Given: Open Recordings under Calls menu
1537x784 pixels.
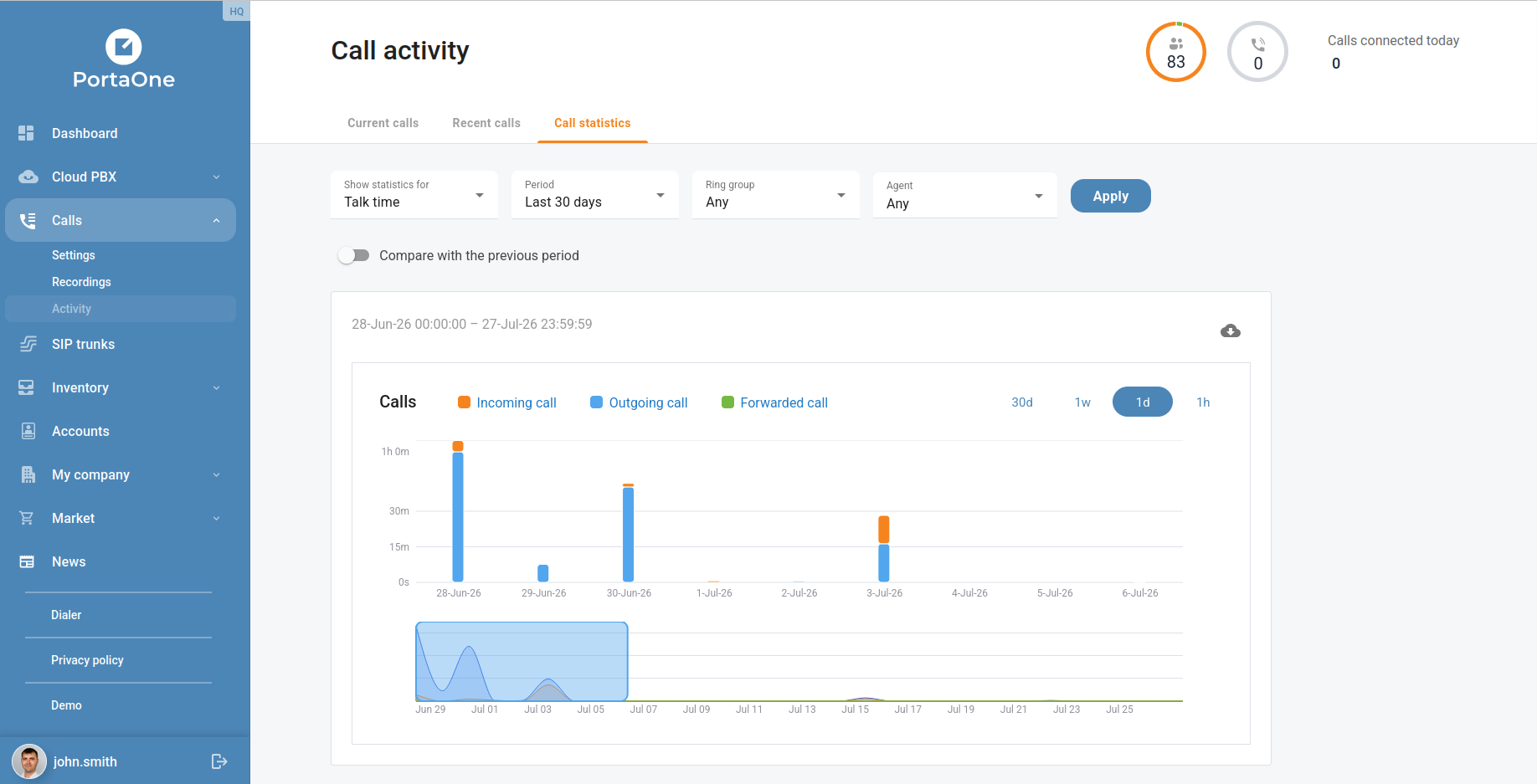Looking at the screenshot, I should point(81,282).
